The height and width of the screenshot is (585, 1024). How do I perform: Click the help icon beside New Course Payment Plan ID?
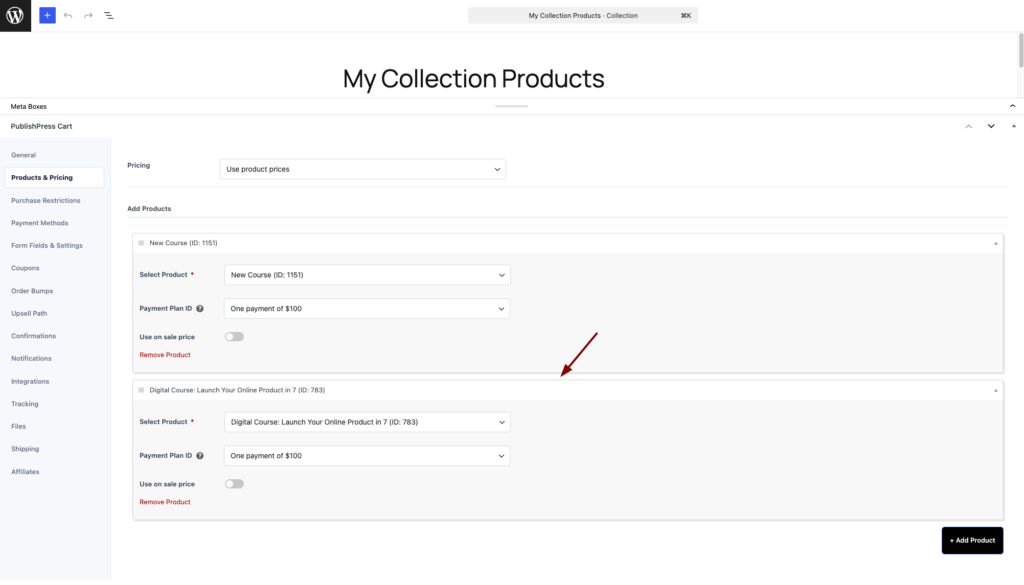(x=200, y=308)
